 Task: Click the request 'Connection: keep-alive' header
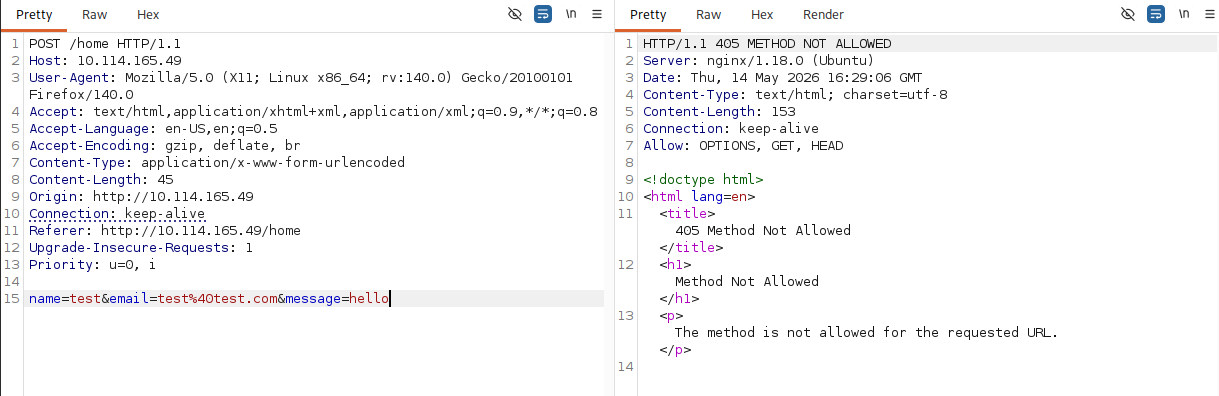pos(117,214)
